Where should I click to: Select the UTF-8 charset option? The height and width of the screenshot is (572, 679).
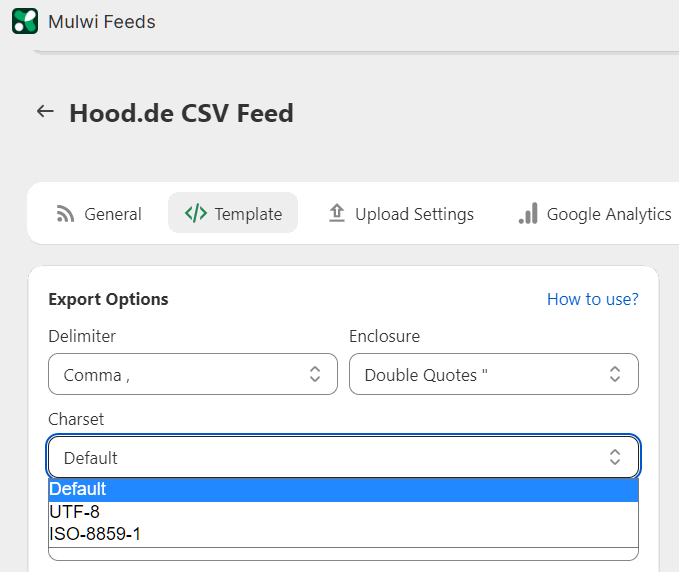tap(343, 512)
